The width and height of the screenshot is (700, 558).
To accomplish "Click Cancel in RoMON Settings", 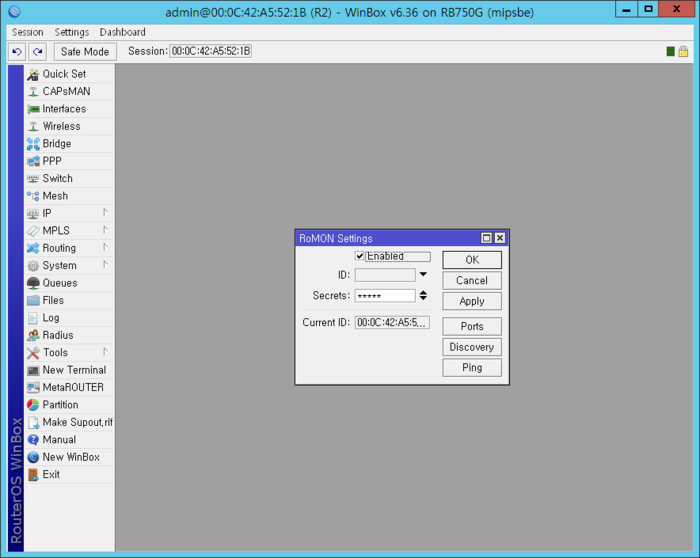I will 472,280.
